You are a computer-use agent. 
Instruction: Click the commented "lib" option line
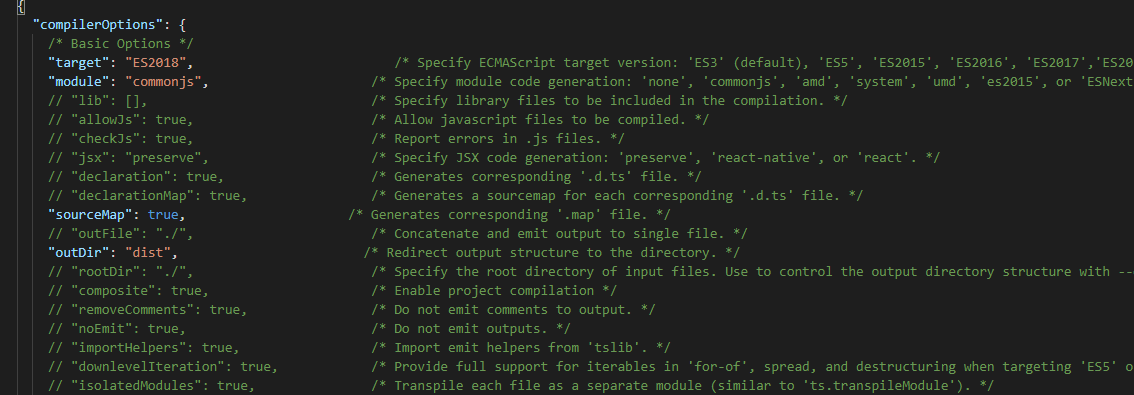tap(98, 101)
